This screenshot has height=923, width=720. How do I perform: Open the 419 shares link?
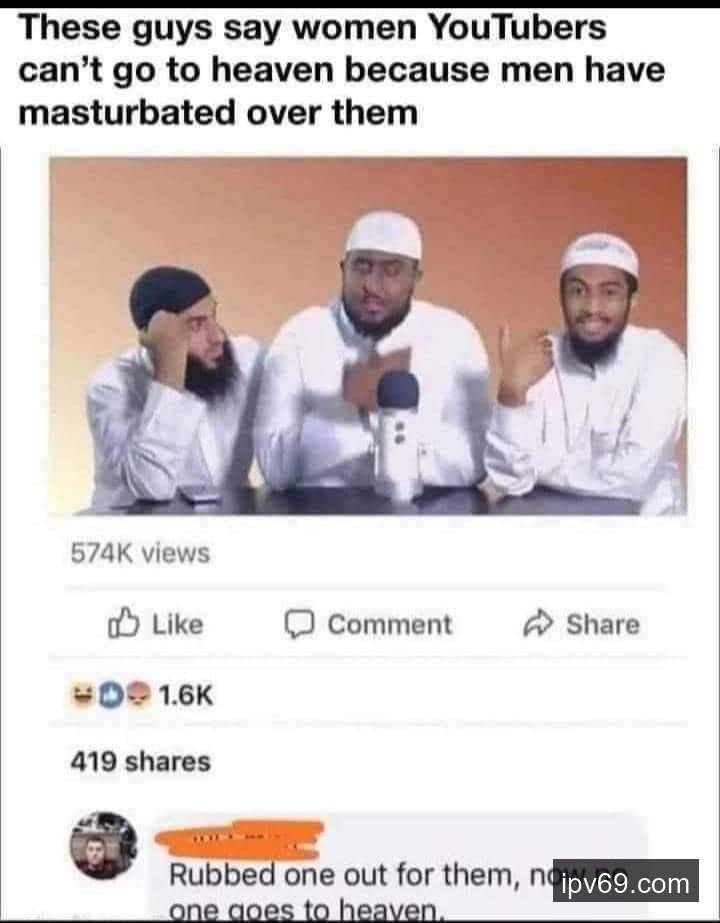141,761
